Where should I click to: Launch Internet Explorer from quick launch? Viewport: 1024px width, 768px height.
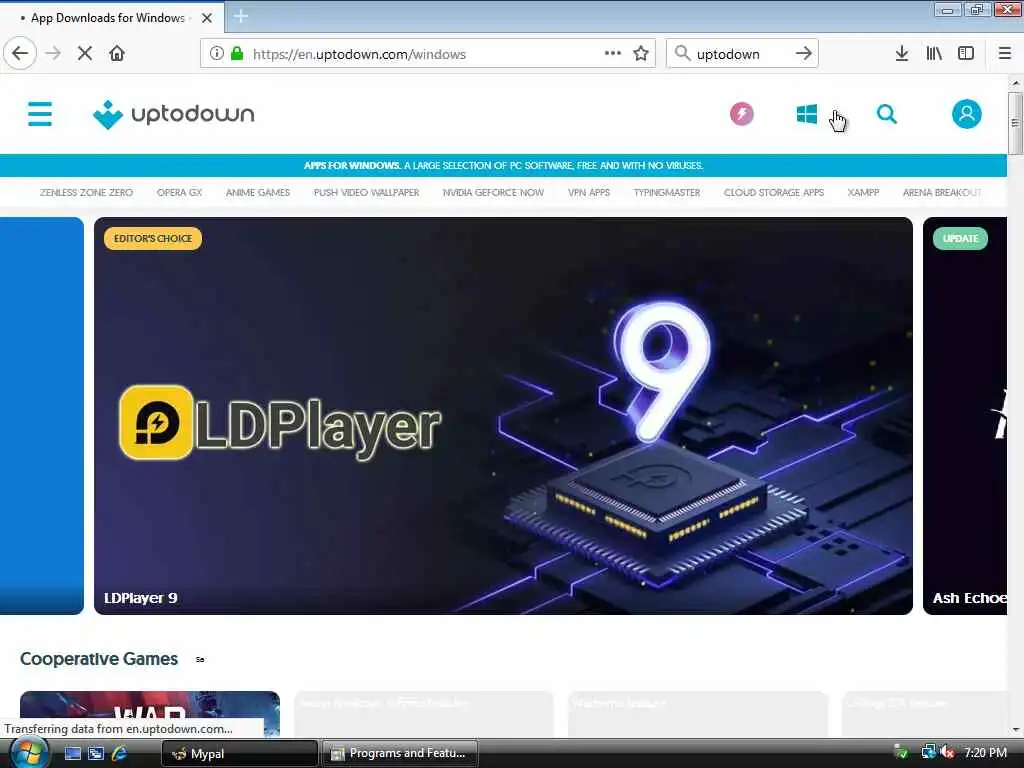pos(119,753)
